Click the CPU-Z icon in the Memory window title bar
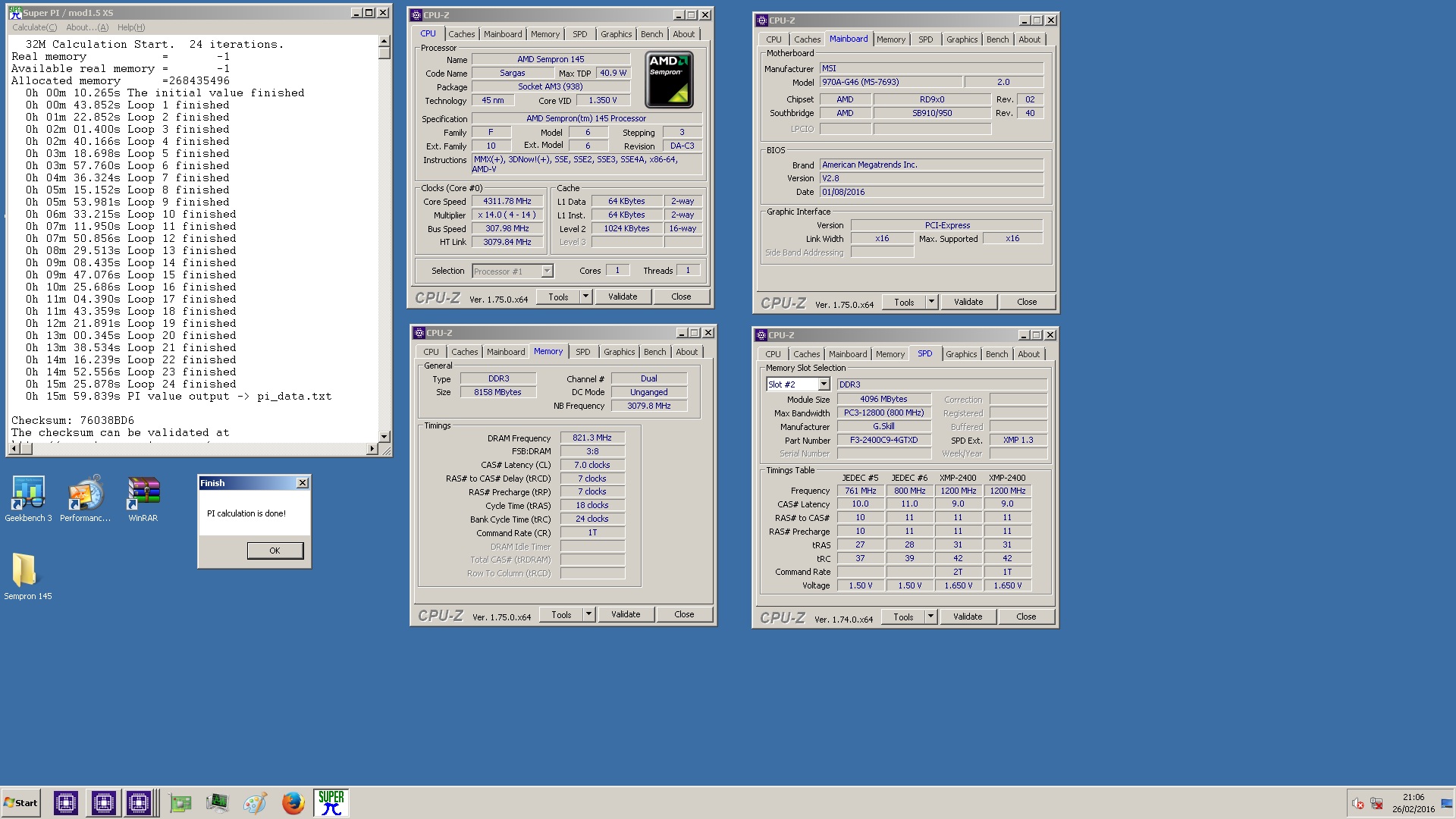1456x819 pixels. 419,333
